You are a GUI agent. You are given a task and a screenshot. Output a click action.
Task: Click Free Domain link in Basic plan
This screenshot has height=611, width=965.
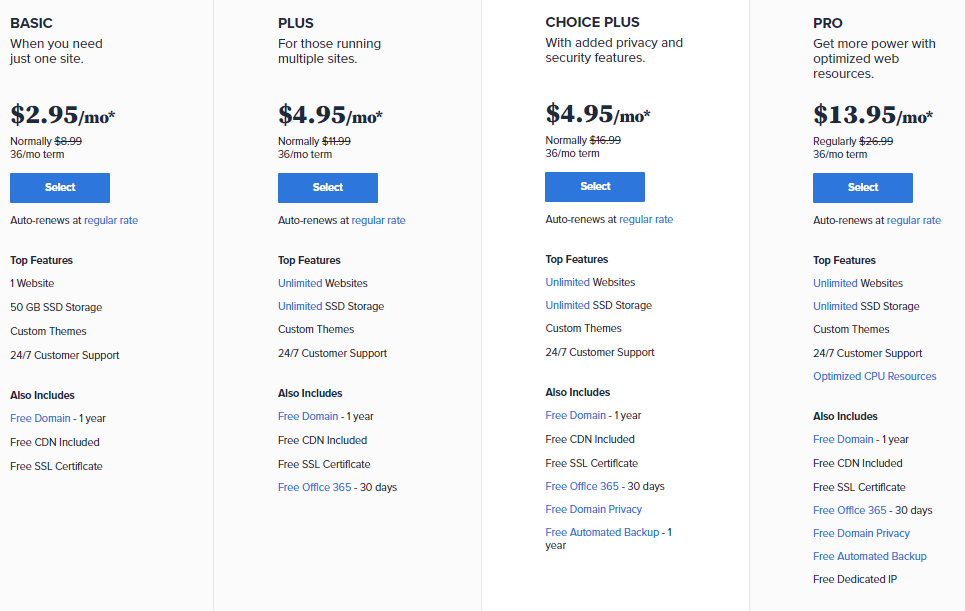[40, 418]
